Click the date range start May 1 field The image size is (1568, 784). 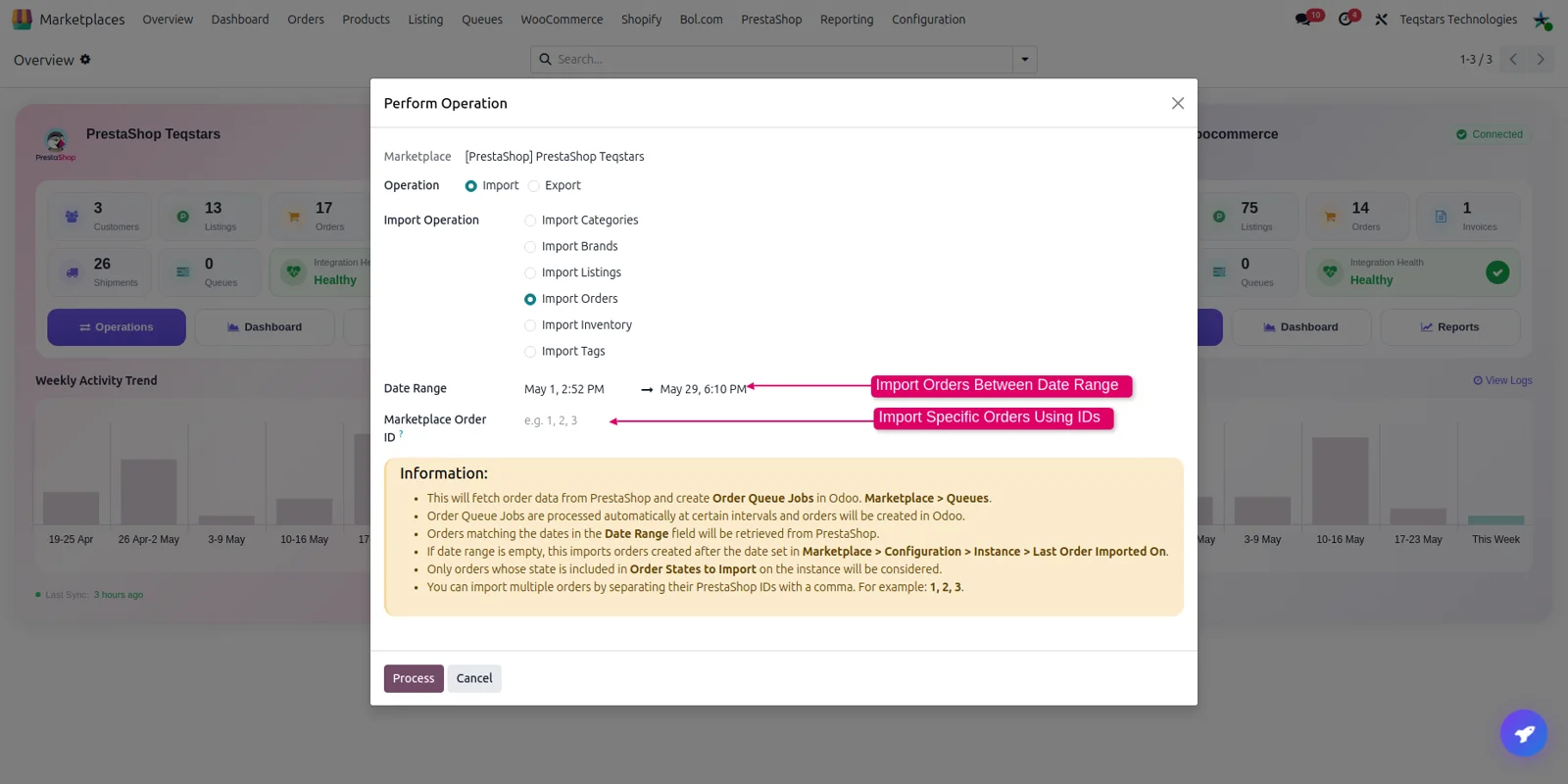coord(564,389)
